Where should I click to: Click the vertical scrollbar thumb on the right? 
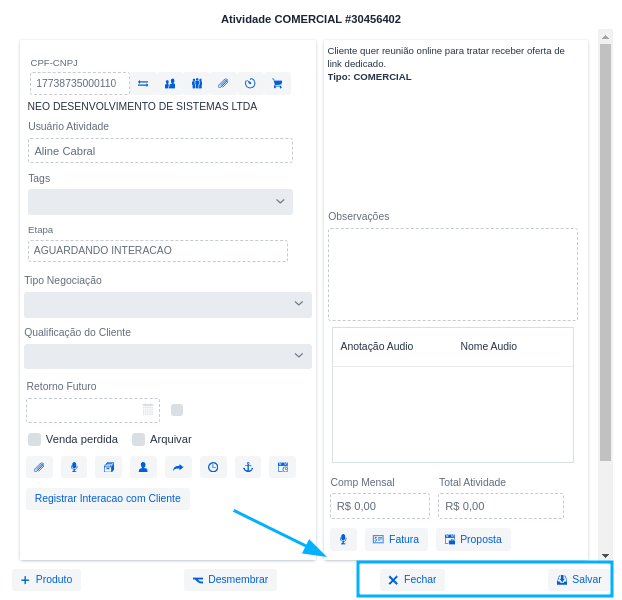pos(605,250)
